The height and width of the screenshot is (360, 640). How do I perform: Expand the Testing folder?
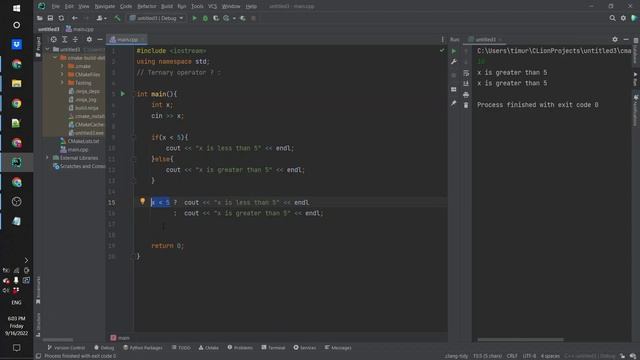point(62,83)
